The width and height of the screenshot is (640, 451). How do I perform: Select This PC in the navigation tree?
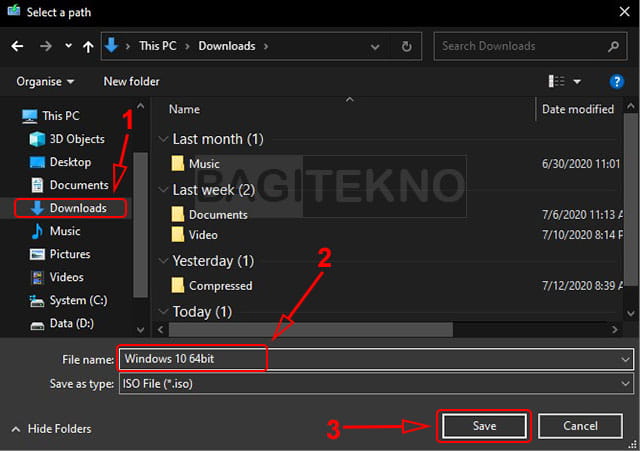pos(51,116)
